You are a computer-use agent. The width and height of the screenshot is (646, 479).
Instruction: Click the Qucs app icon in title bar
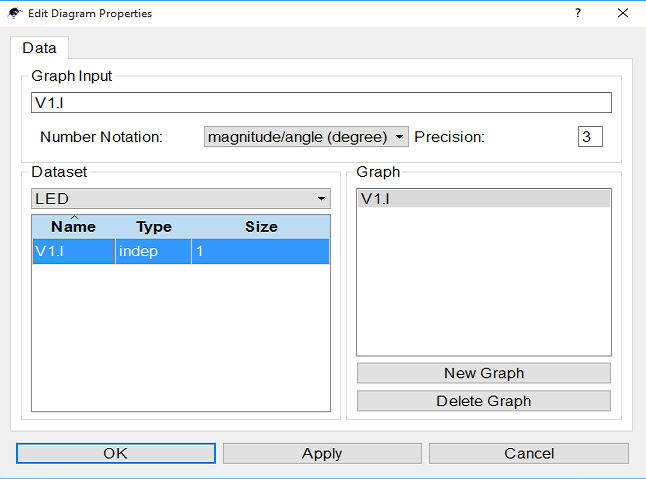point(14,13)
